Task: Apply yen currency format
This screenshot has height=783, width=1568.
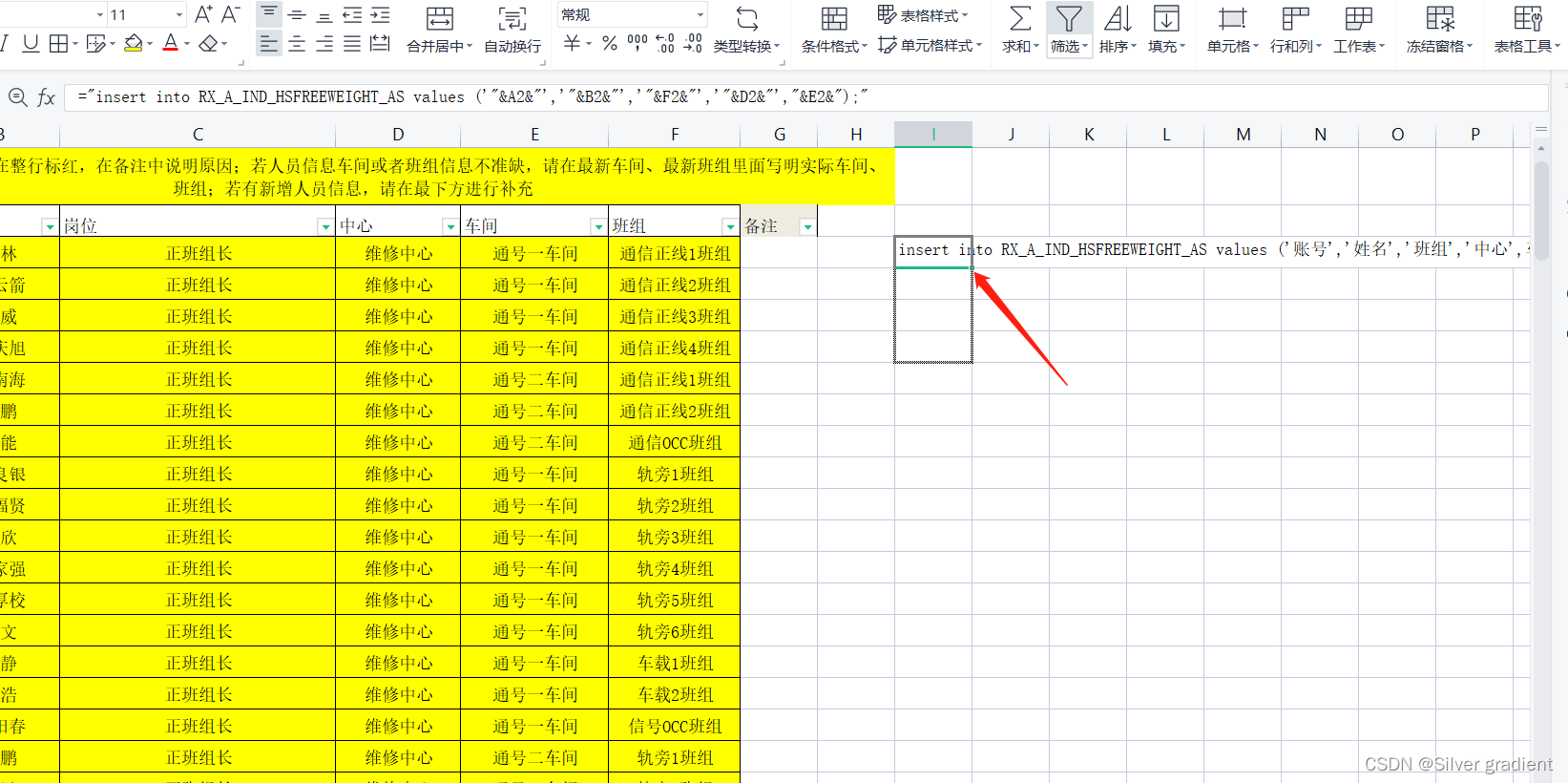Action: point(572,43)
